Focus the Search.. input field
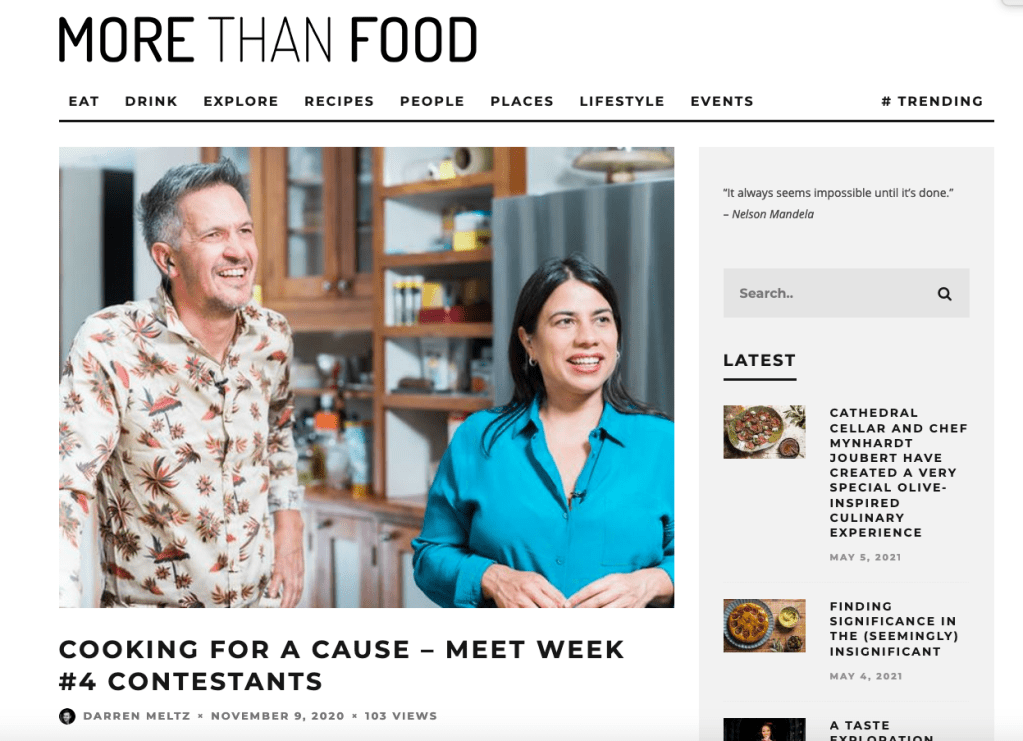Screen dimensions: 1023x741 point(846,294)
